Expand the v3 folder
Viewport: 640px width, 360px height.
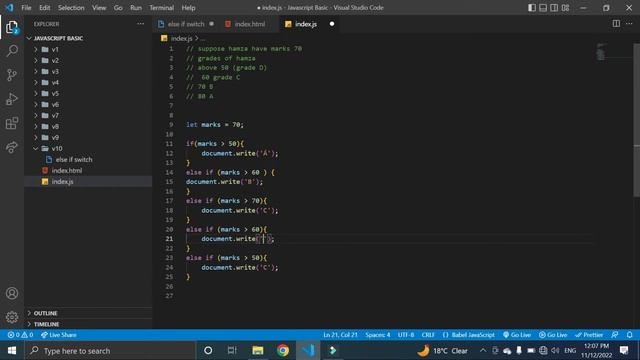(55, 71)
